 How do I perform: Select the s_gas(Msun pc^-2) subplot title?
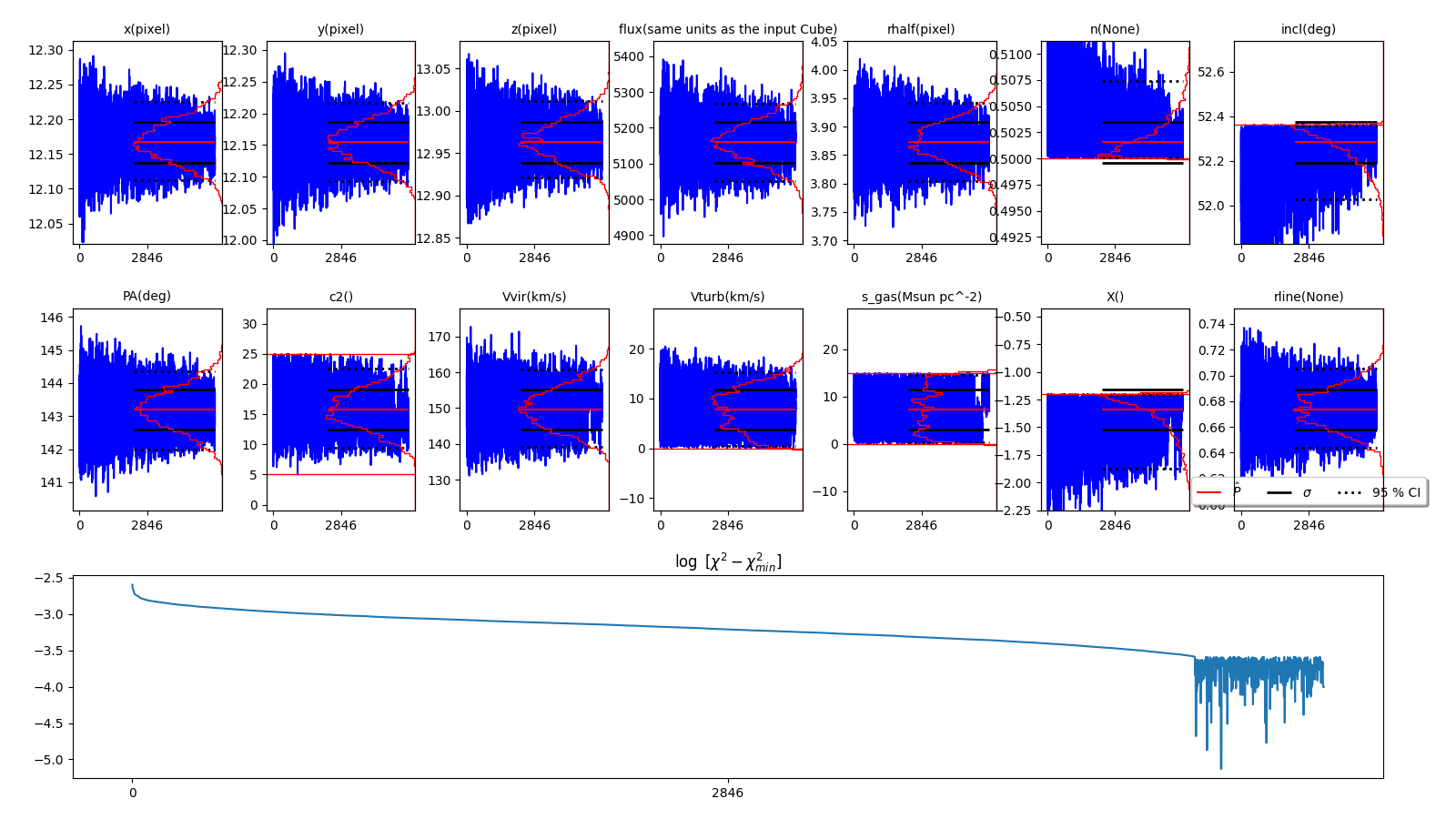[921, 297]
